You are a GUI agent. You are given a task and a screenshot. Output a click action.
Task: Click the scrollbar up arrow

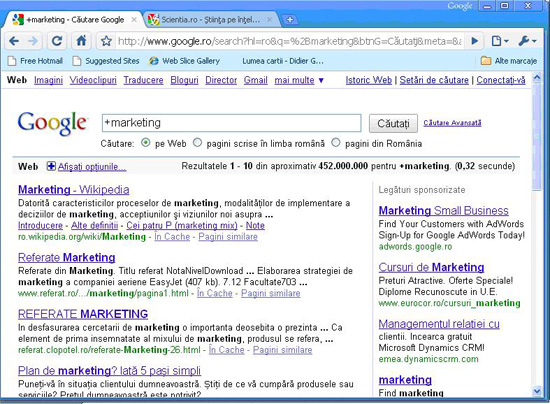click(x=537, y=77)
